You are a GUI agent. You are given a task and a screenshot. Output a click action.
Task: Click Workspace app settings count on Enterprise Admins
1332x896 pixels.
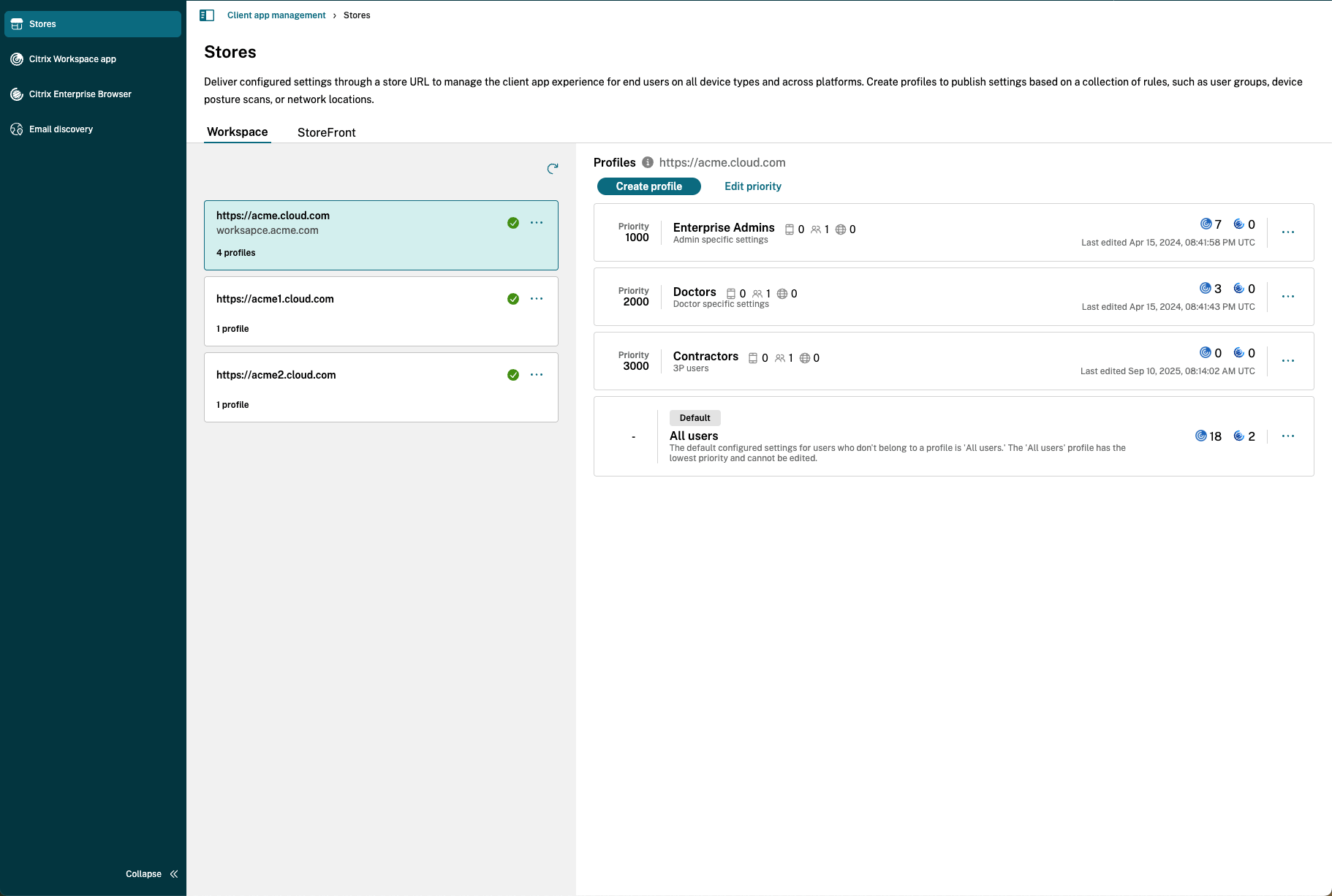tap(1211, 224)
